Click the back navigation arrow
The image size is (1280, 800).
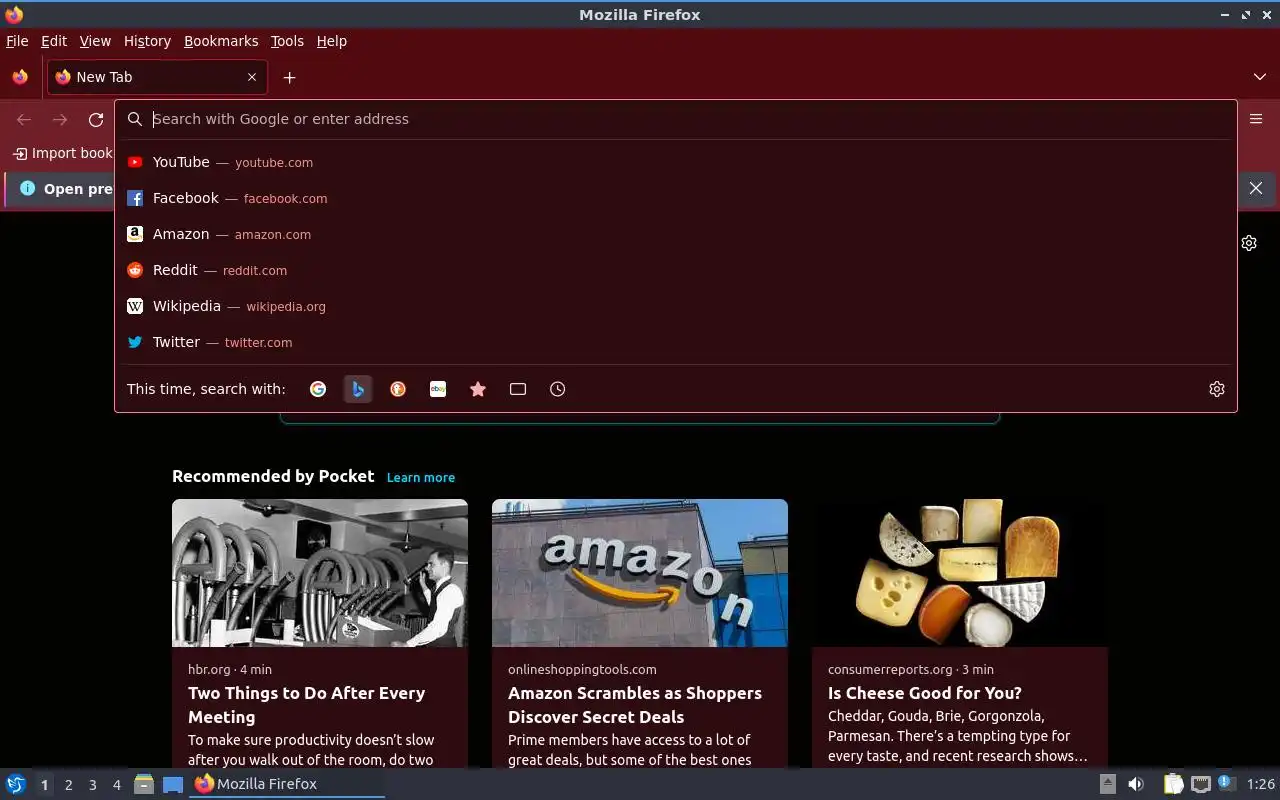[x=24, y=119]
